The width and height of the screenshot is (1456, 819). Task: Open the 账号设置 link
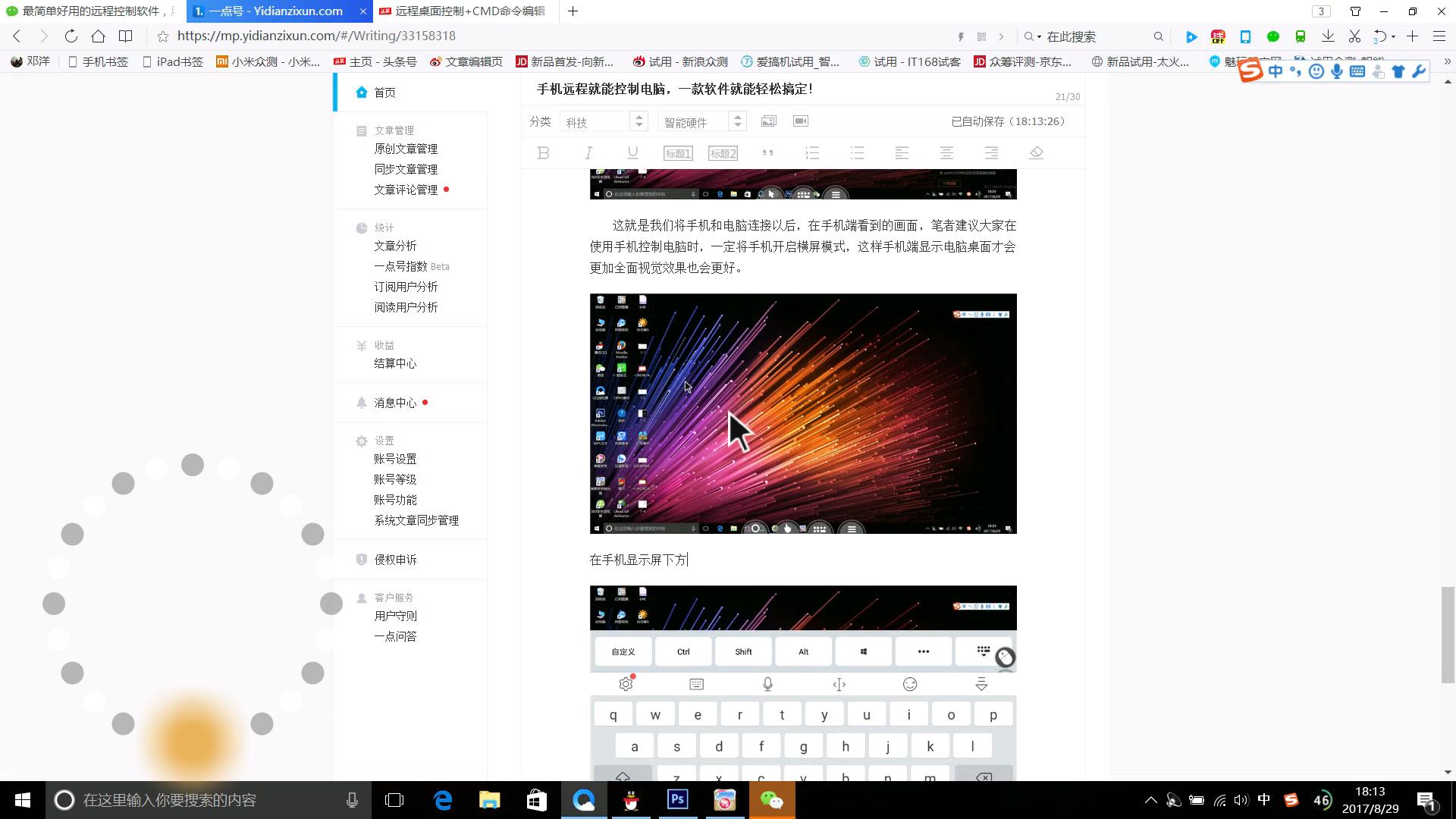(x=394, y=458)
